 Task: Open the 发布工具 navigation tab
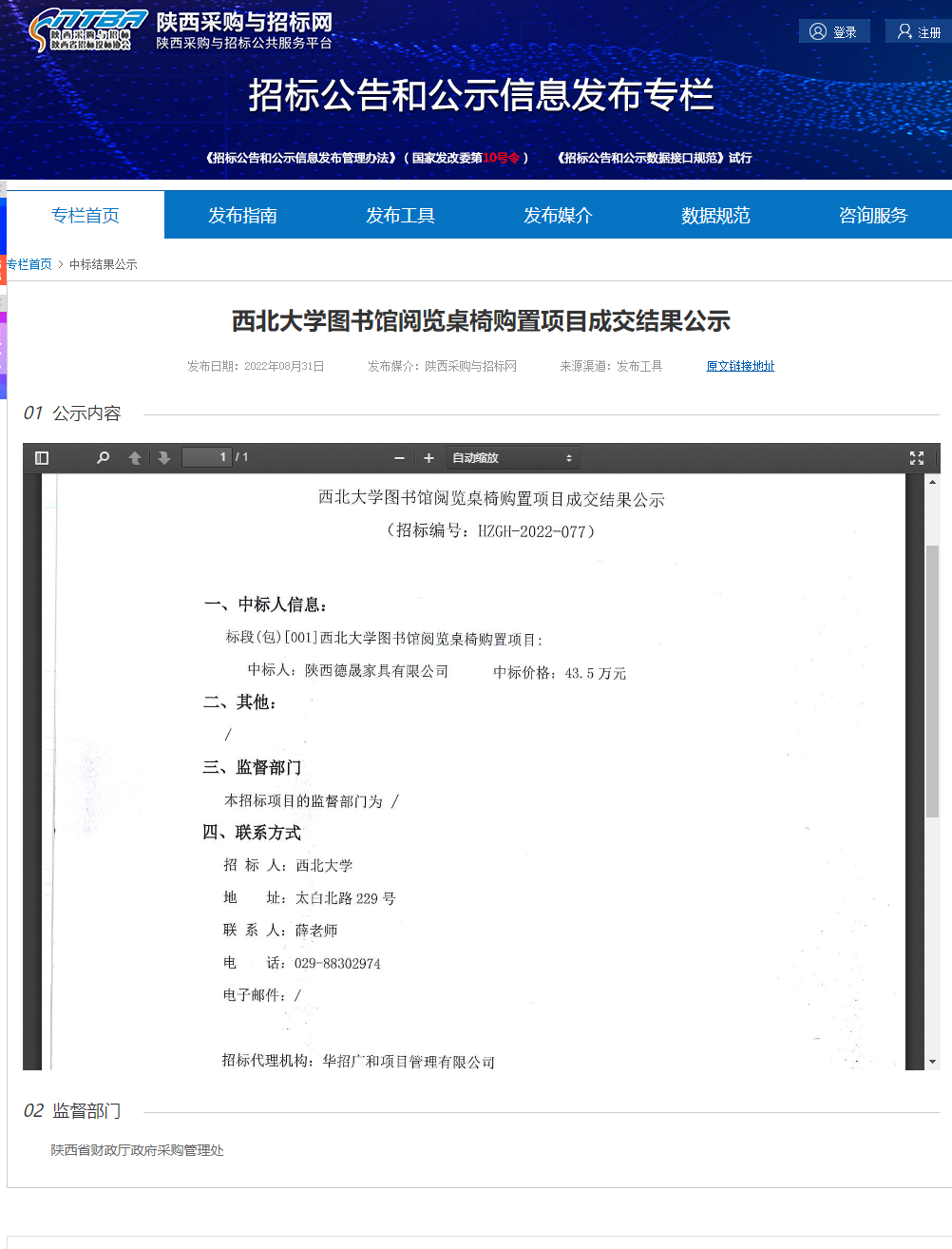(x=400, y=215)
